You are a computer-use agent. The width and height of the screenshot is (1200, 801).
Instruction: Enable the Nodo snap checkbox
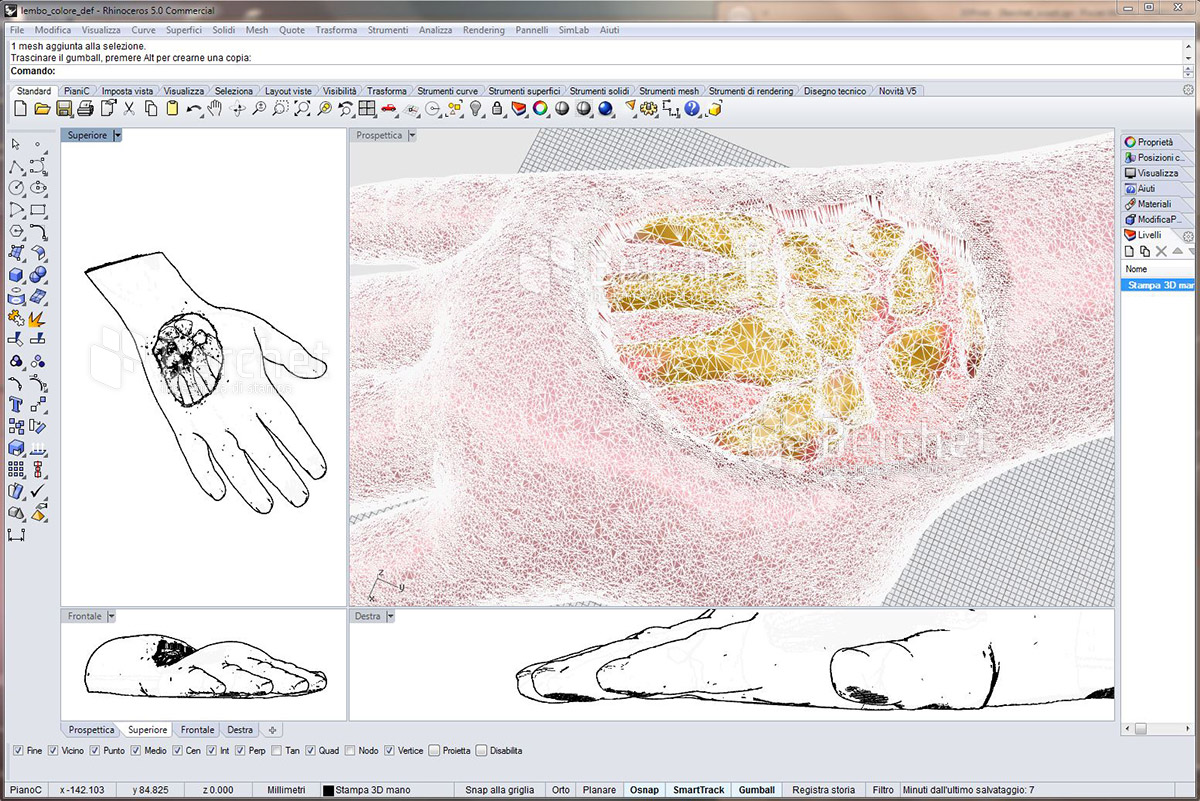[x=350, y=750]
